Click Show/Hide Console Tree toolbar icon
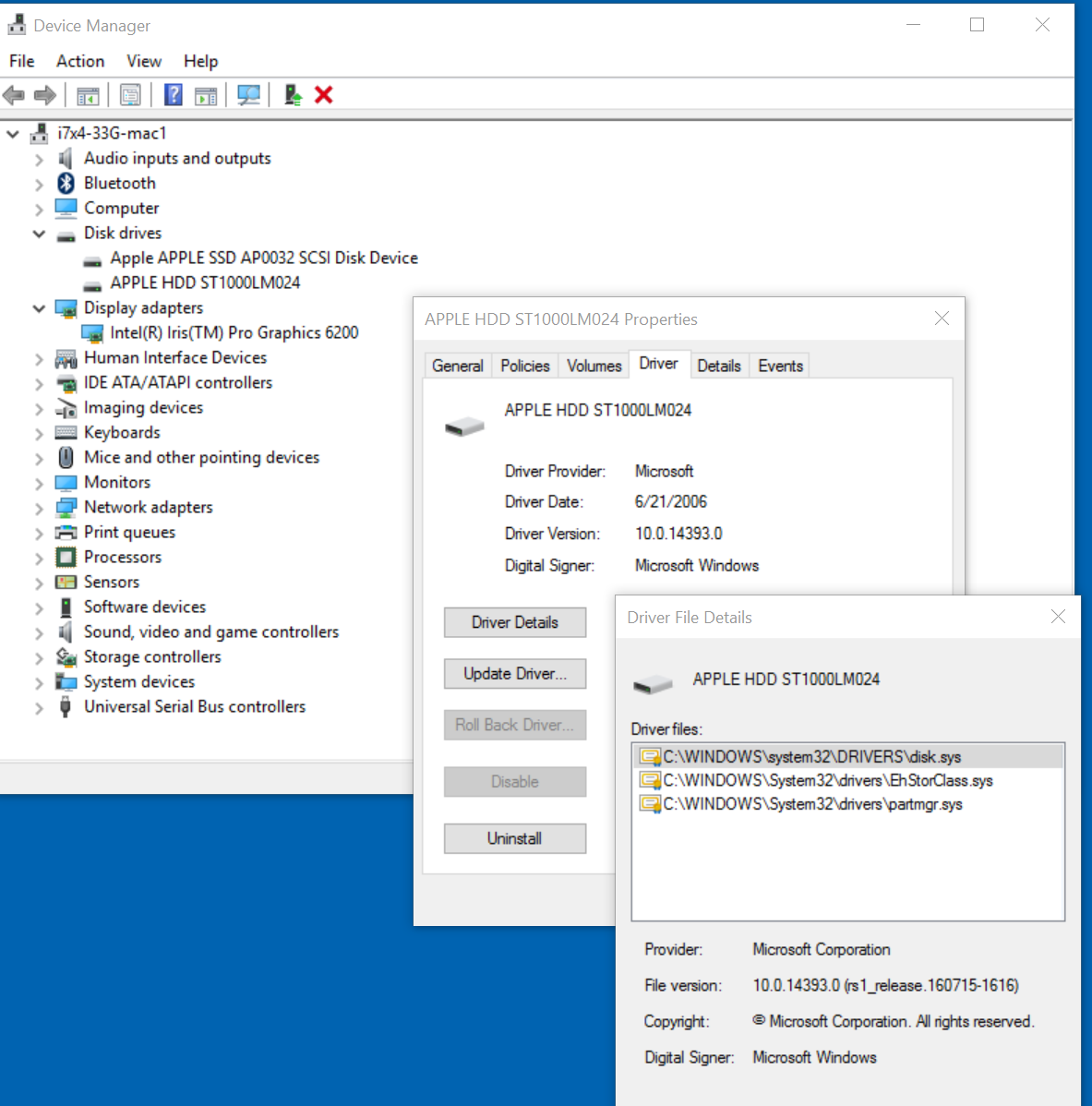This screenshot has height=1106, width=1092. coord(89,95)
